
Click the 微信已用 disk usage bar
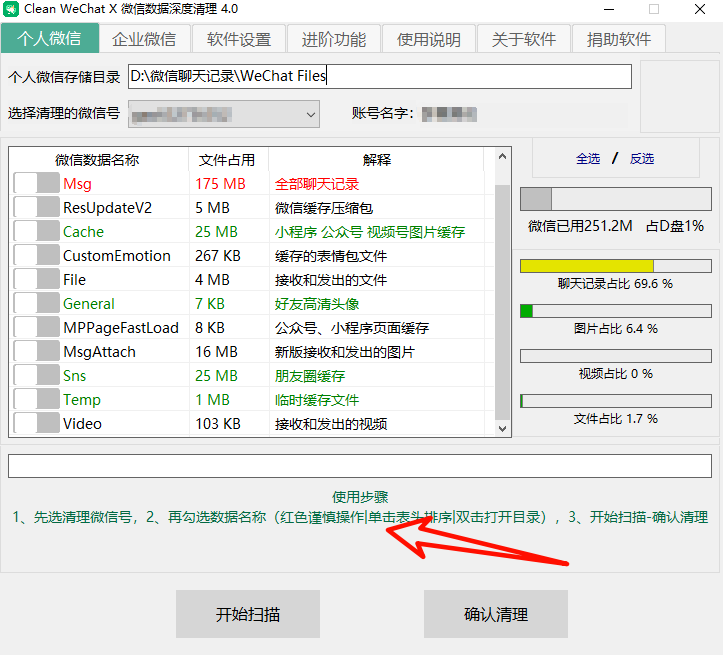tap(616, 199)
